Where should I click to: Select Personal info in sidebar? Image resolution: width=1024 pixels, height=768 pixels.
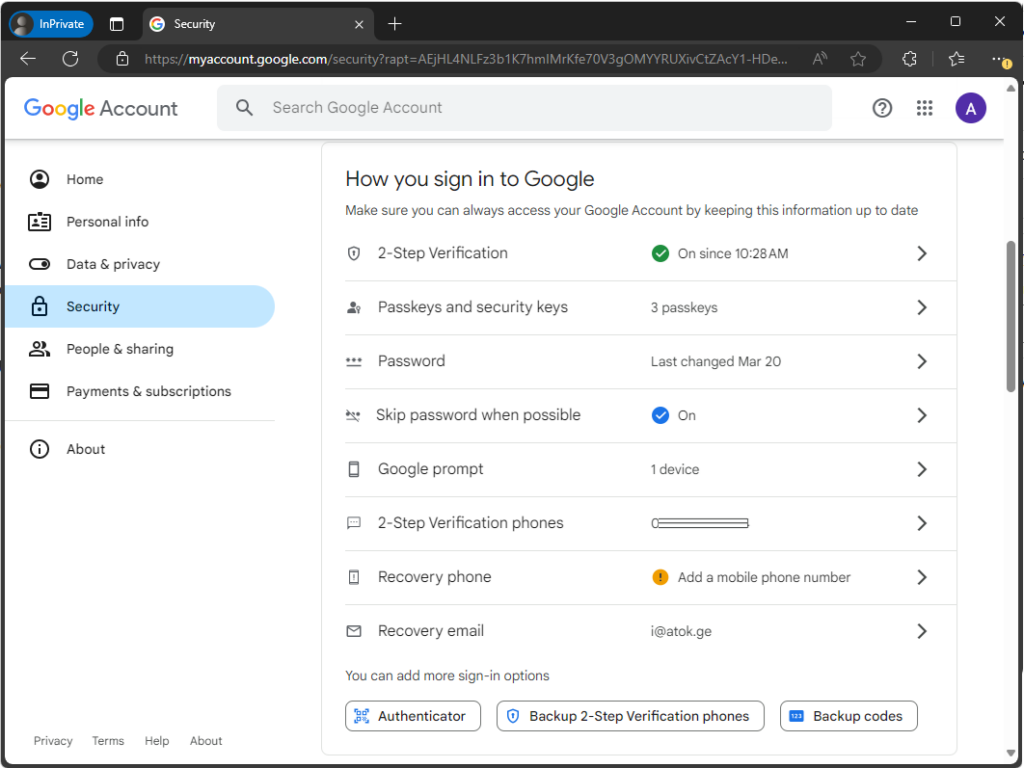coord(107,222)
